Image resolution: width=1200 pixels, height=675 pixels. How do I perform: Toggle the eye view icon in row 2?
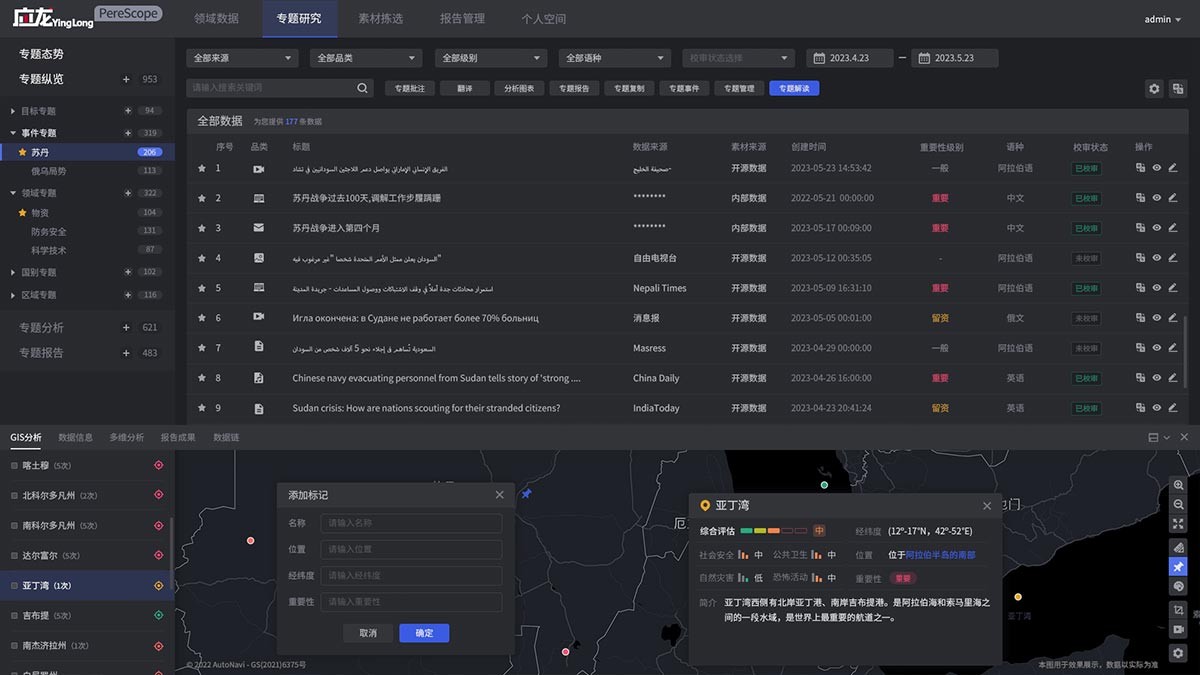pos(1157,198)
